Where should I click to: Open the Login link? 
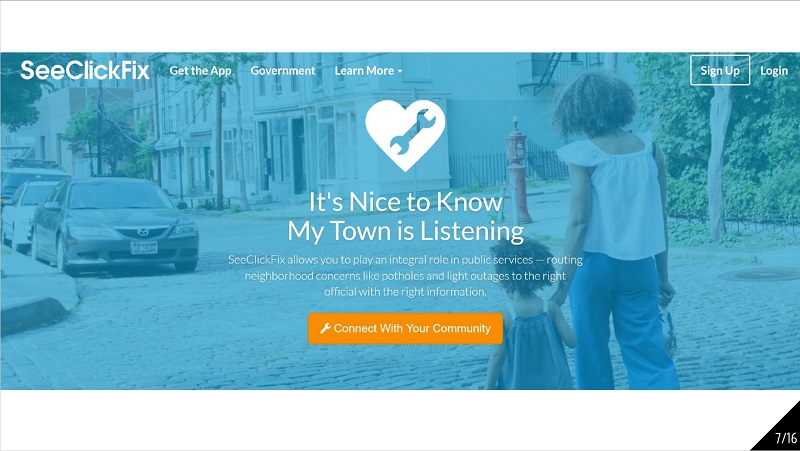tap(774, 71)
